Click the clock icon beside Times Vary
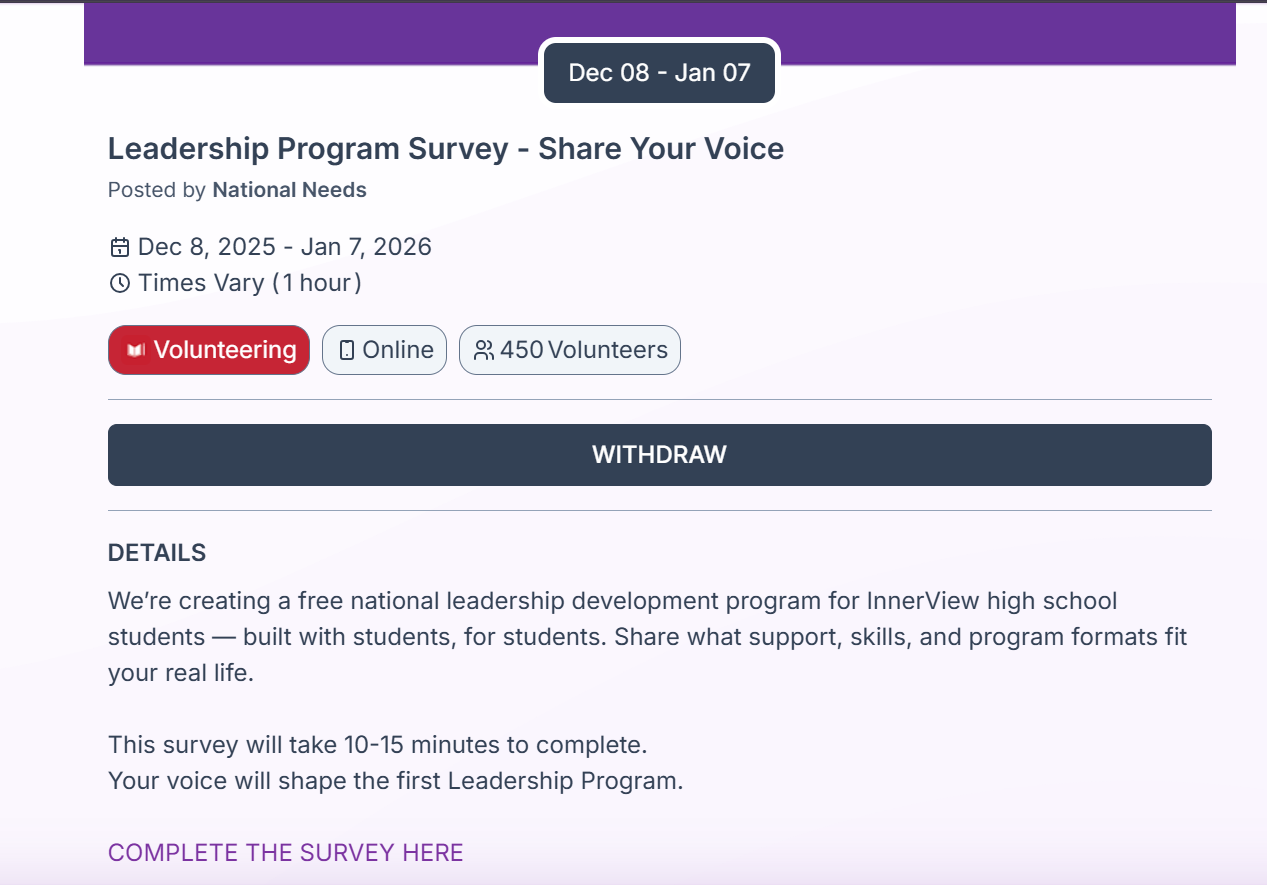 coord(120,283)
